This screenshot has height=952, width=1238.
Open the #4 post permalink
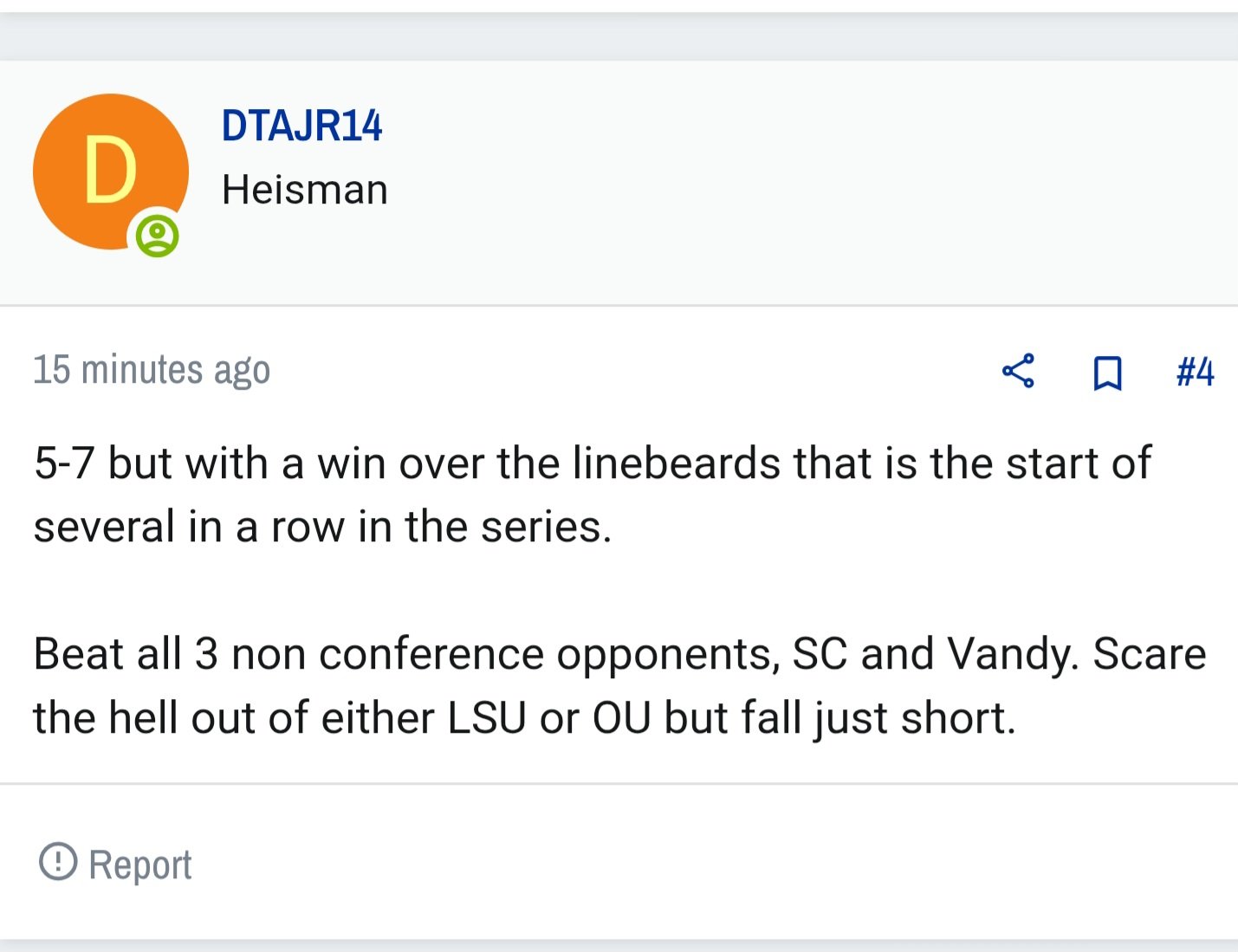tap(1195, 372)
